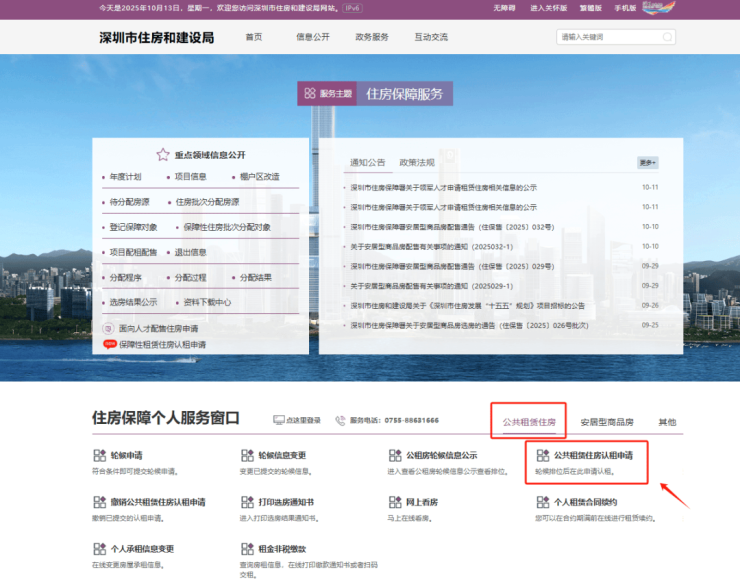
Task: Expand the 更多 notices dropdown
Action: pos(648,163)
